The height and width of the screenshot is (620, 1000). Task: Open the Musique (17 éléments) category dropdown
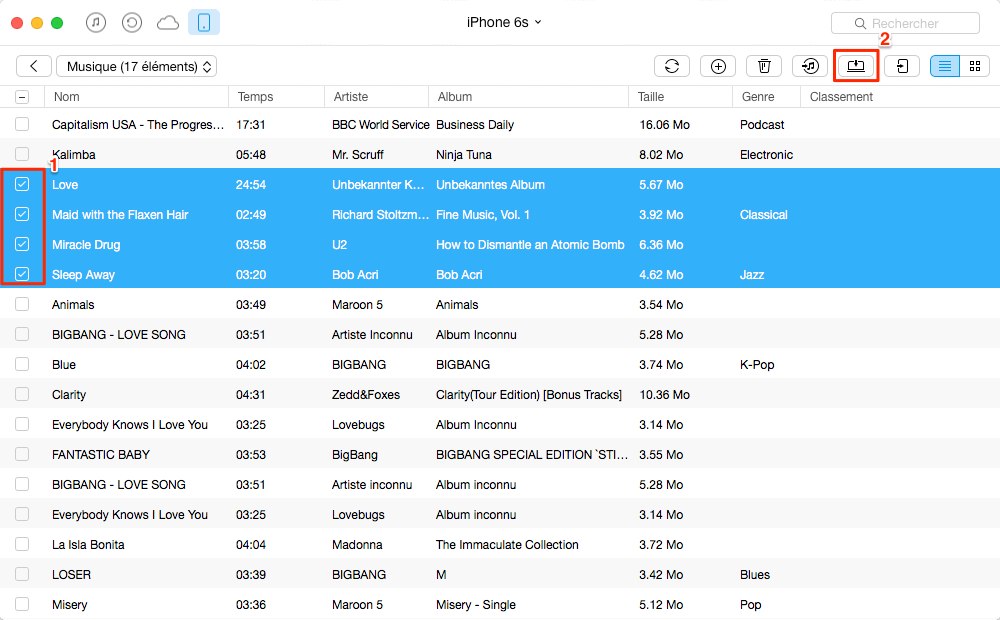pos(136,66)
